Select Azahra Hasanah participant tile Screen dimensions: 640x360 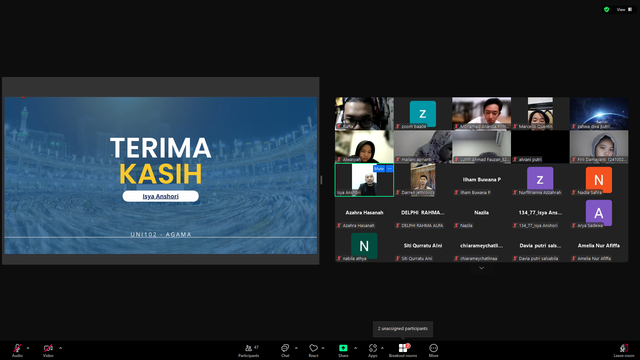coord(364,213)
